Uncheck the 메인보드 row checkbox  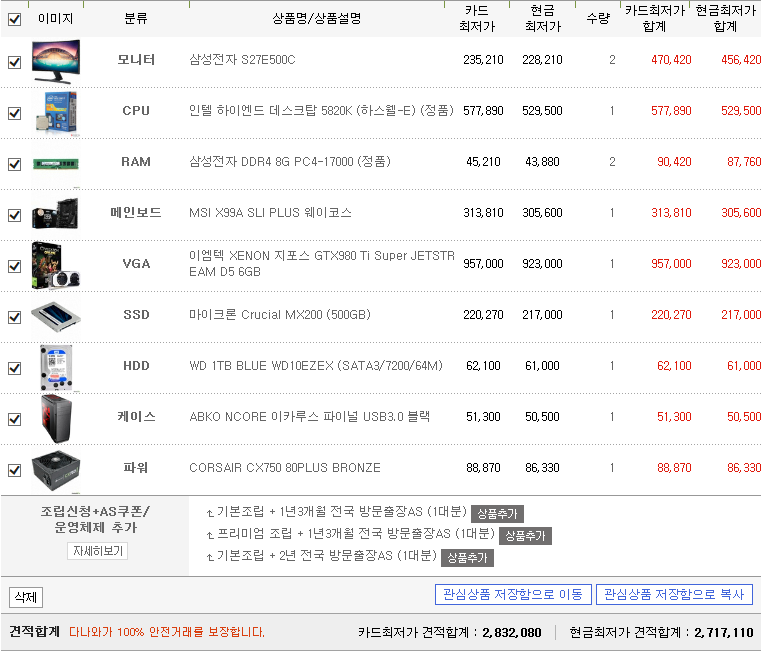click(x=15, y=216)
